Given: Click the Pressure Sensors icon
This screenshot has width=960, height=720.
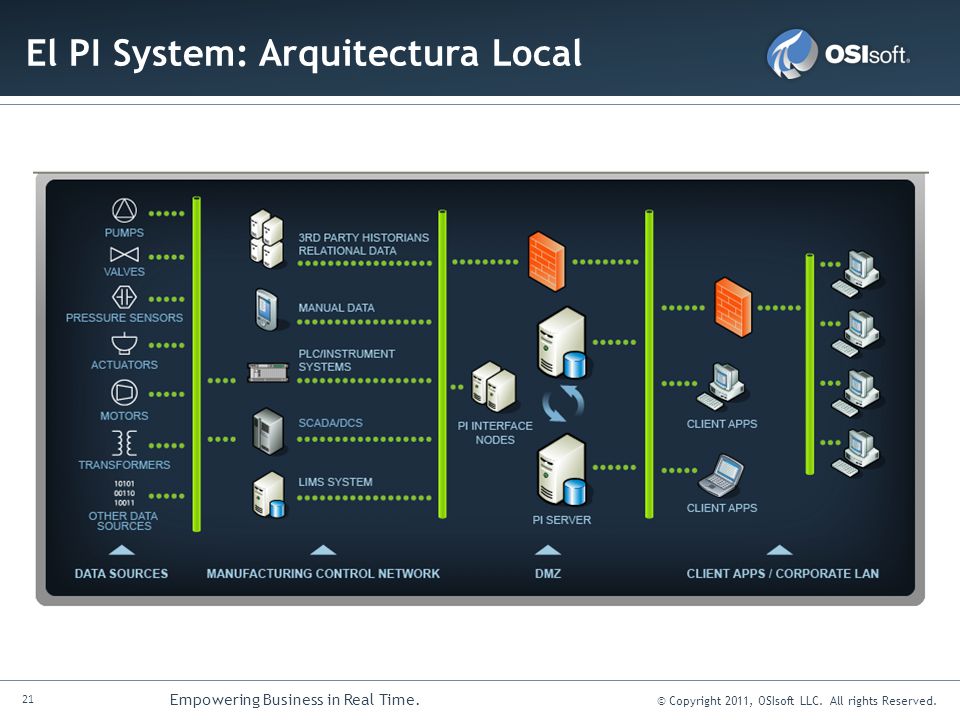Looking at the screenshot, I should (x=124, y=298).
